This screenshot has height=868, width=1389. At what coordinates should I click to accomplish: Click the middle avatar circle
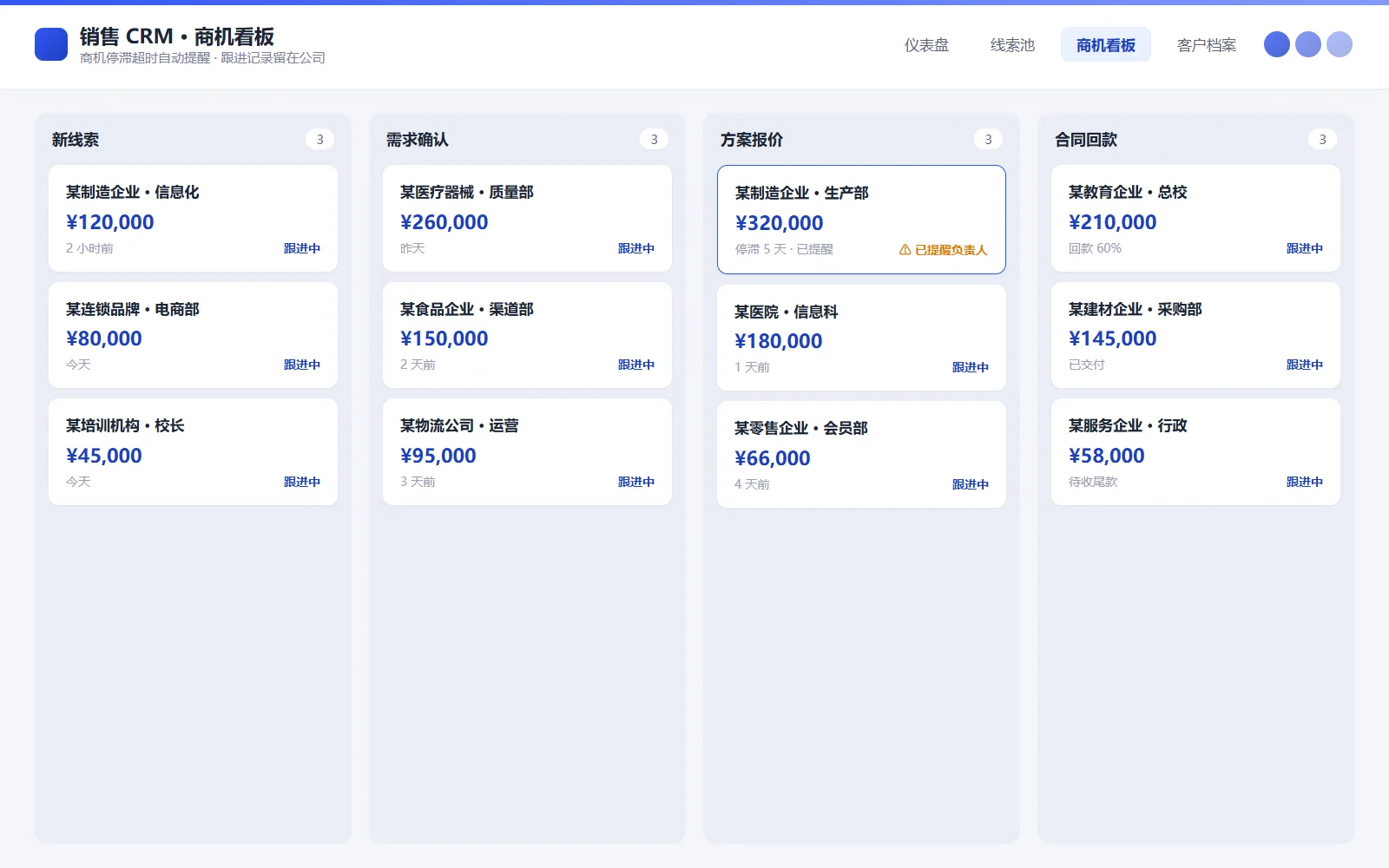(x=1308, y=44)
